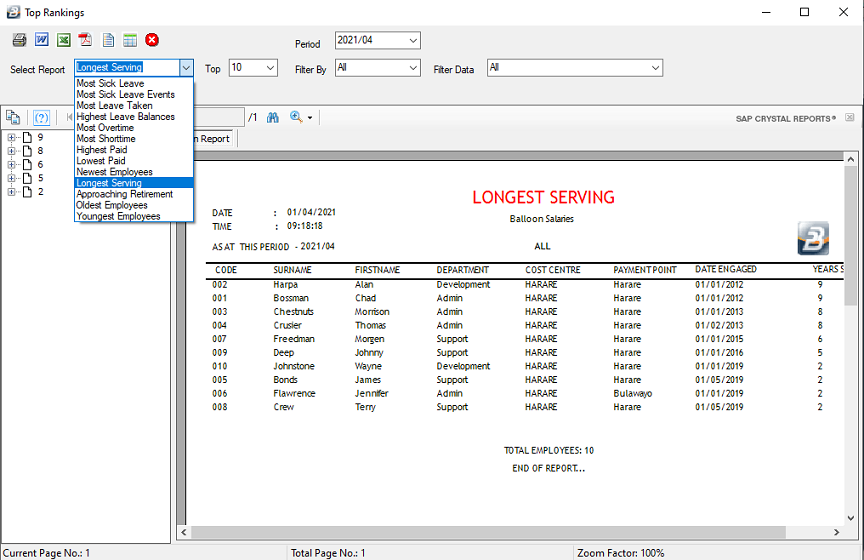This screenshot has width=864, height=560.
Task: Click Bulawayo payment point cell
Action: tap(633, 394)
